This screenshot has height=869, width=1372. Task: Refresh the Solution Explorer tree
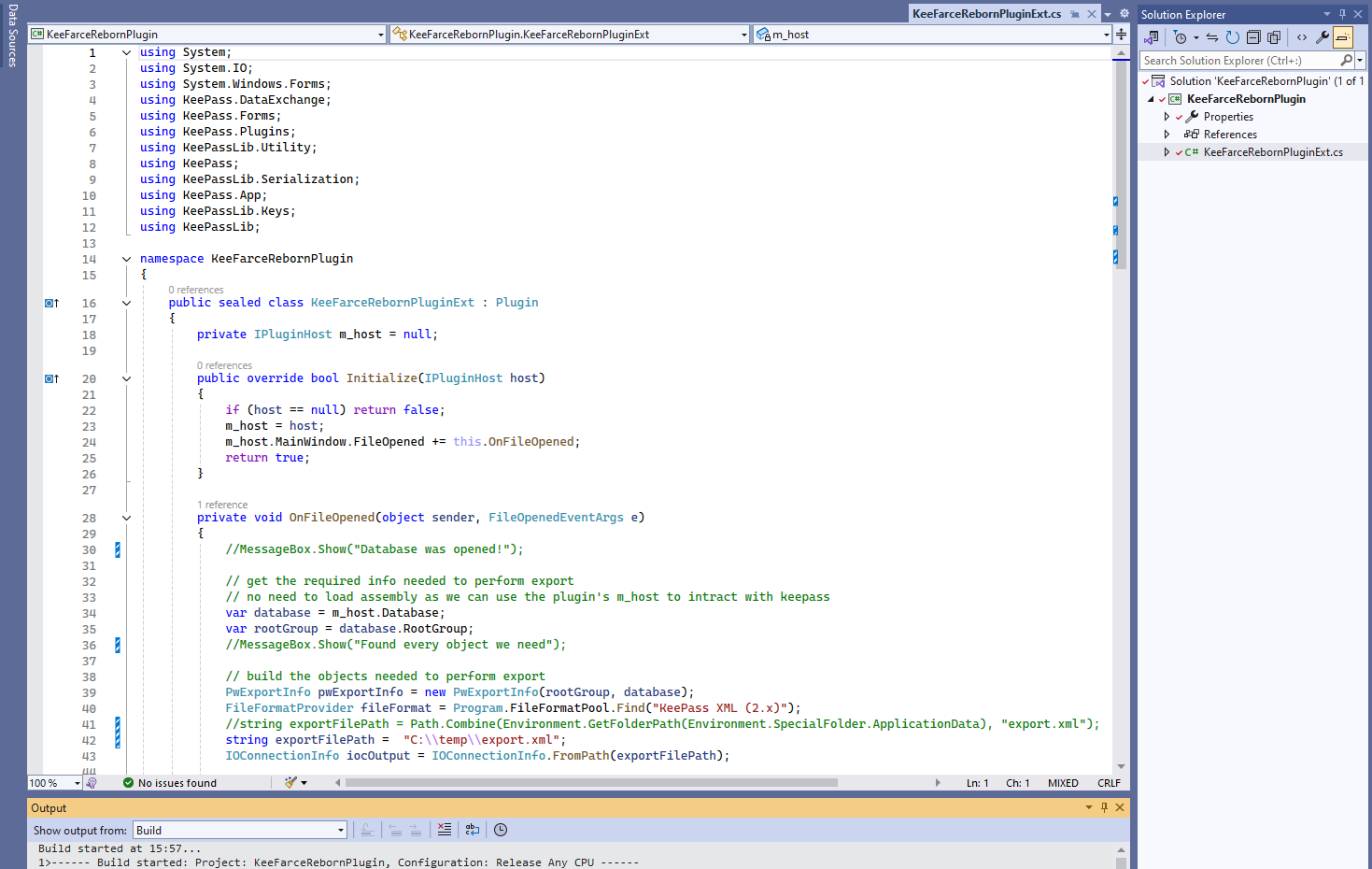click(1233, 37)
